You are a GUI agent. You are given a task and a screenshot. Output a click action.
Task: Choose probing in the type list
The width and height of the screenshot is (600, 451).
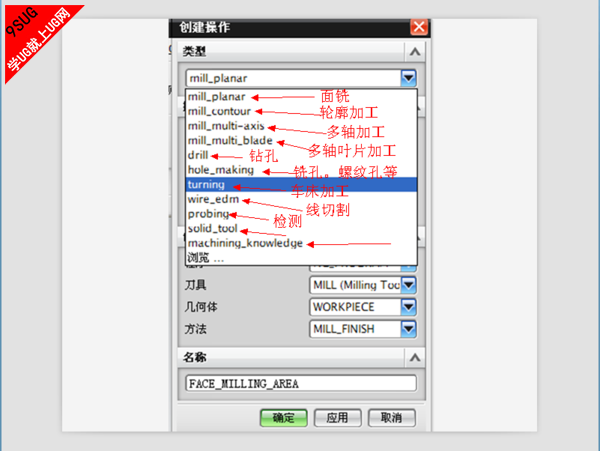(x=301, y=214)
